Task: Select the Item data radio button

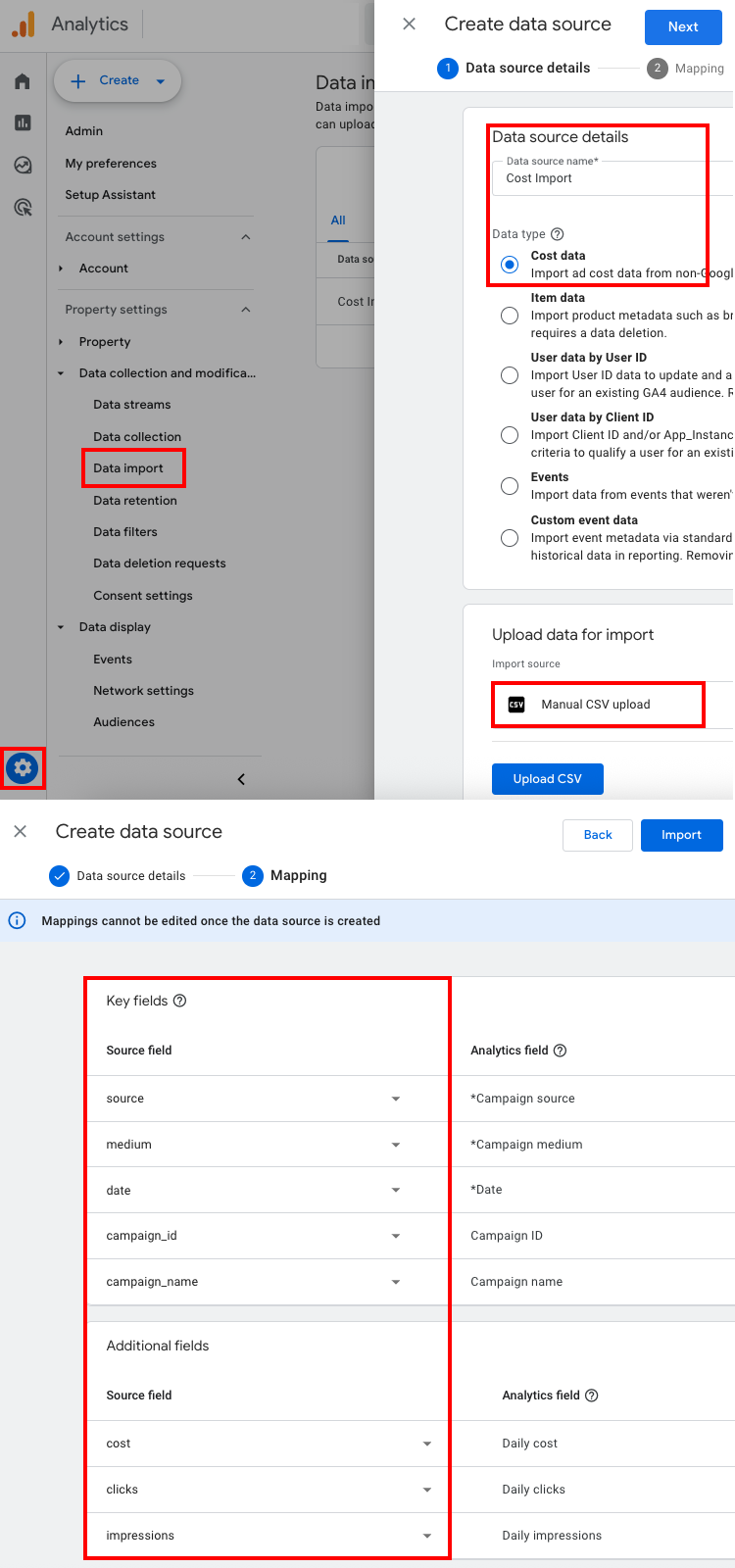Action: [x=510, y=316]
